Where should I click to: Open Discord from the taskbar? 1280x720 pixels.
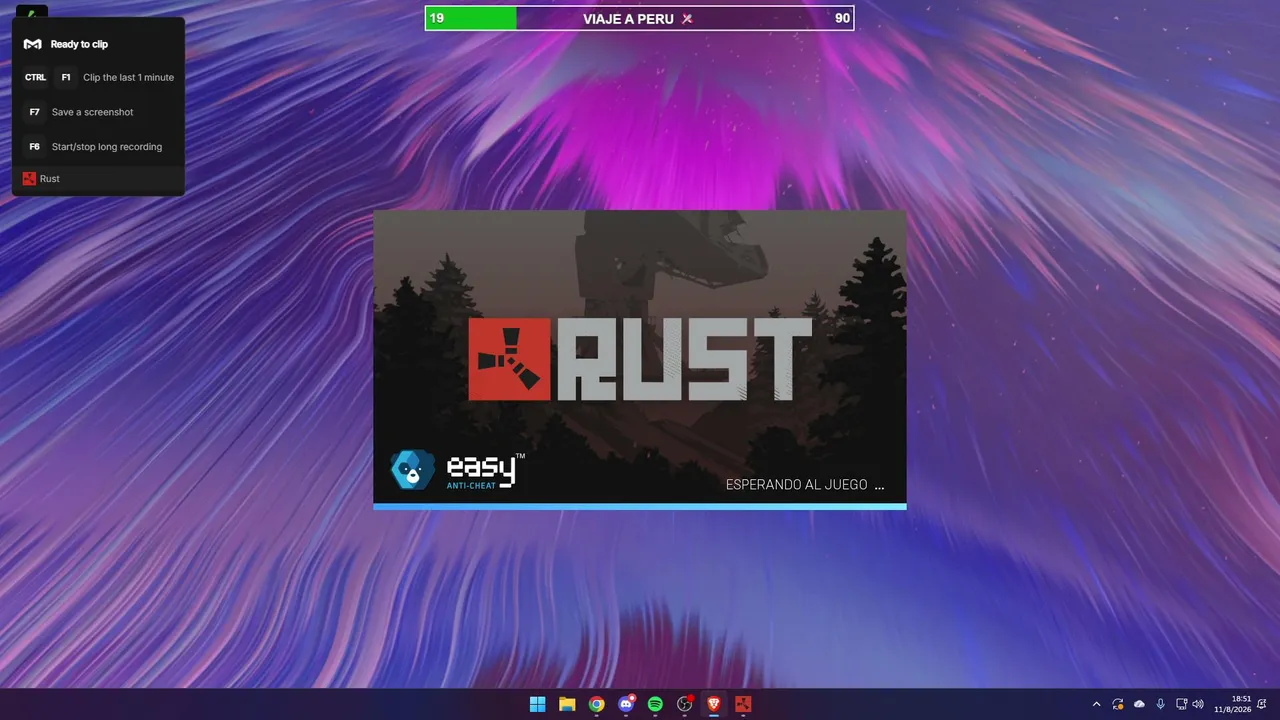626,704
